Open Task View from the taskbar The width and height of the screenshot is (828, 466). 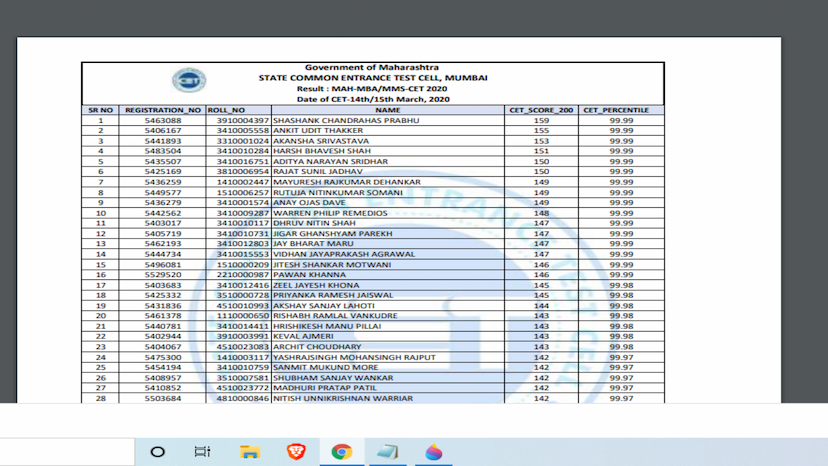[x=202, y=452]
